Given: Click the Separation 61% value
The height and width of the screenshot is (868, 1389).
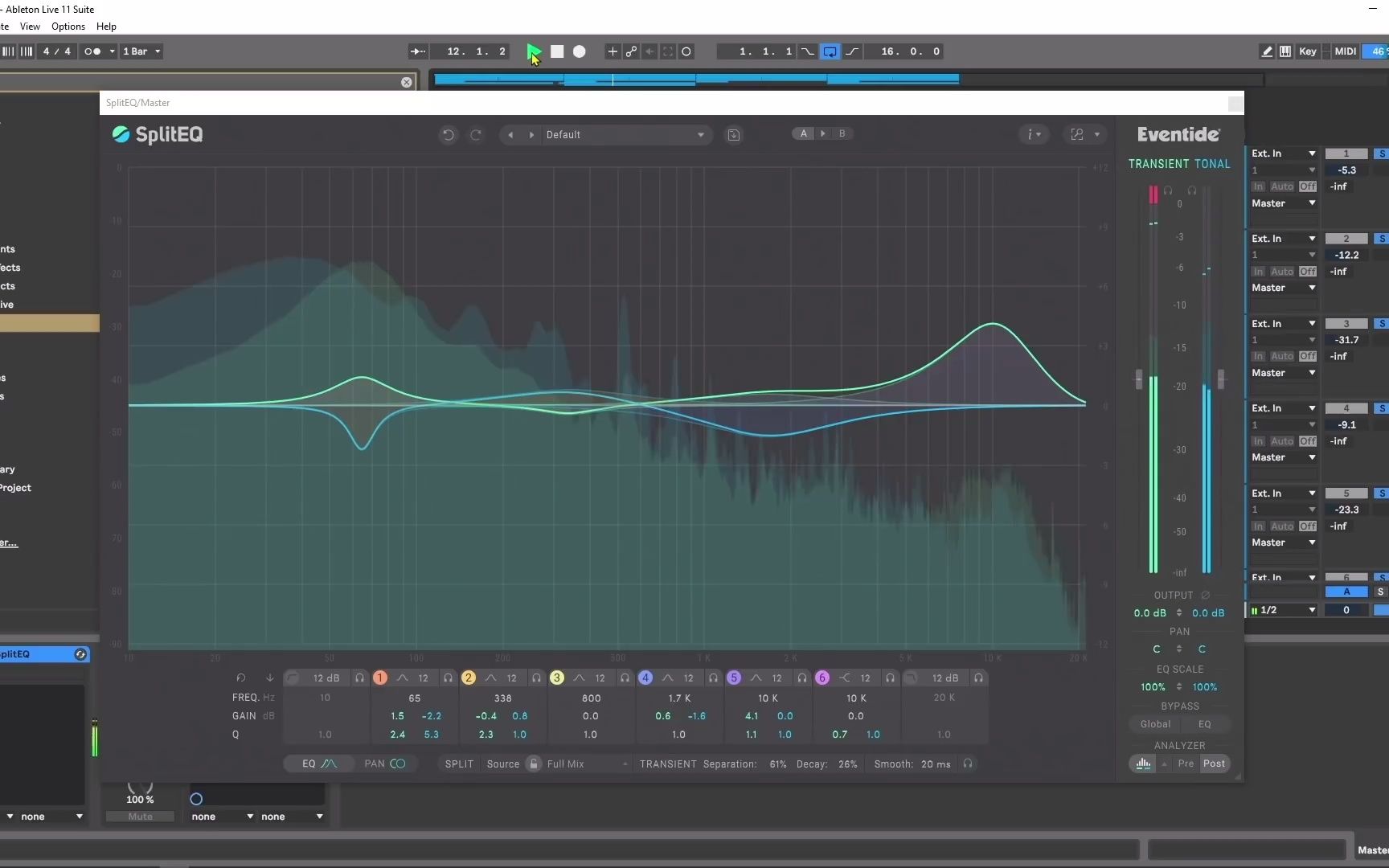Looking at the screenshot, I should [778, 764].
